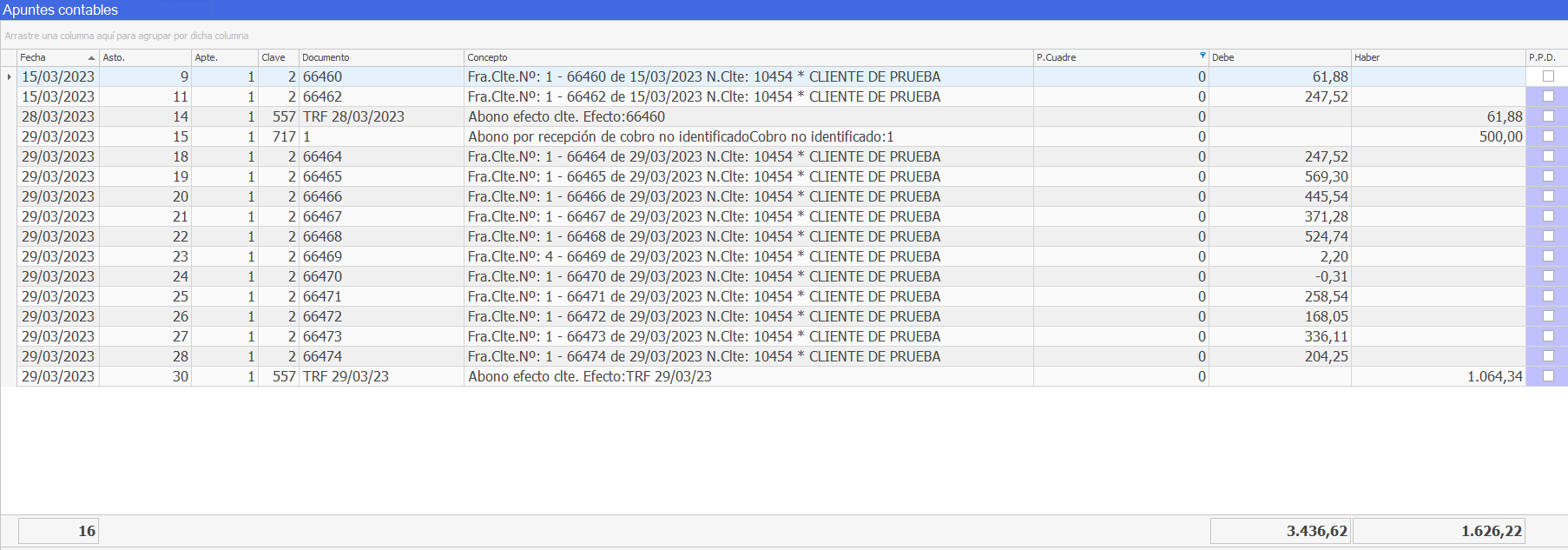Toggle P.P.D. checkbox for document 66469
1568x550 pixels.
(x=1547, y=256)
